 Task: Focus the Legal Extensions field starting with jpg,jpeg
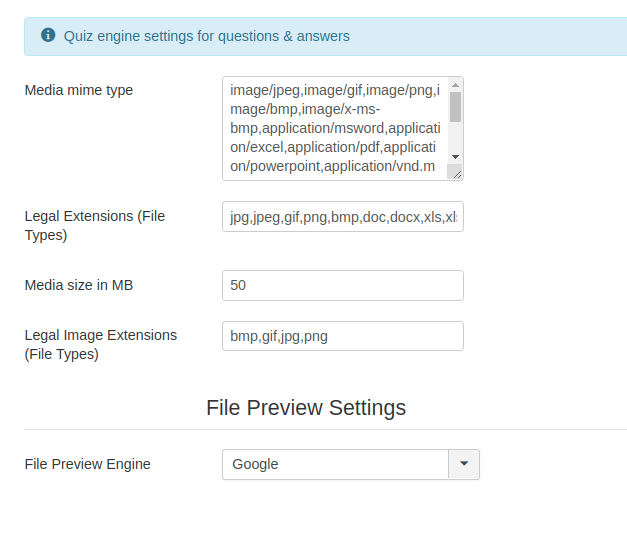click(342, 216)
